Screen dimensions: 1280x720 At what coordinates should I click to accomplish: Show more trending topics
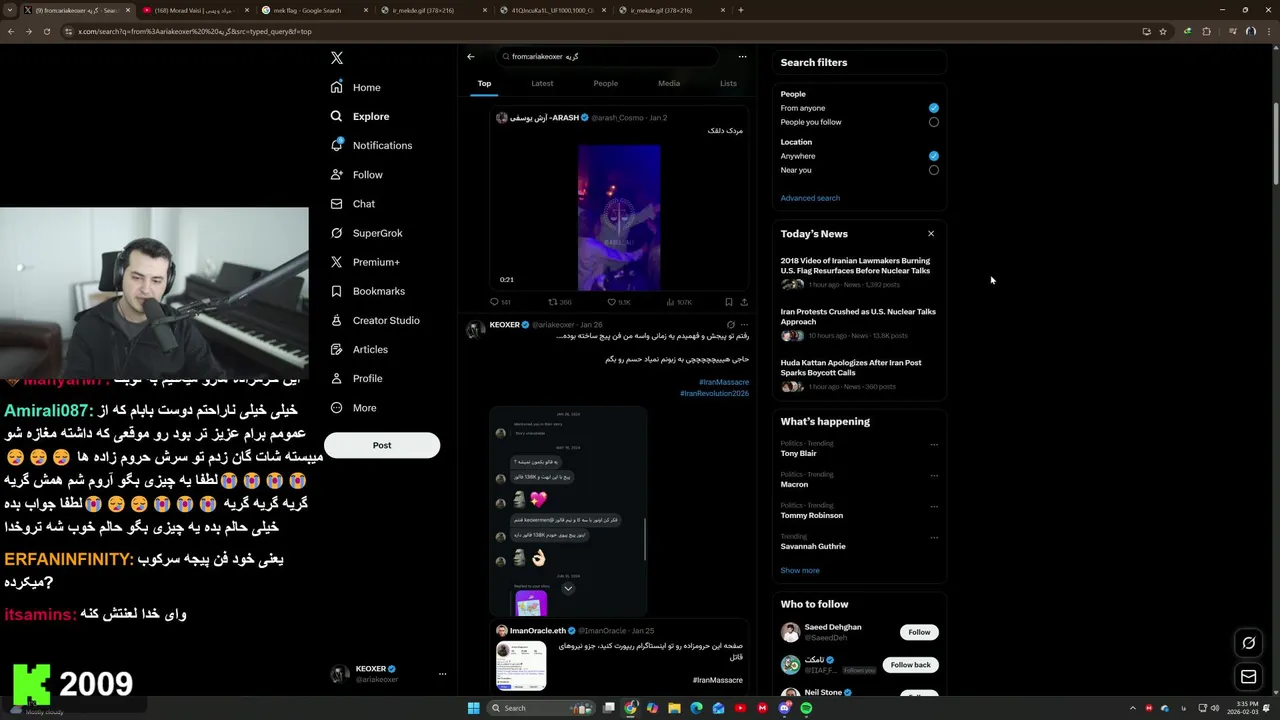click(800, 570)
